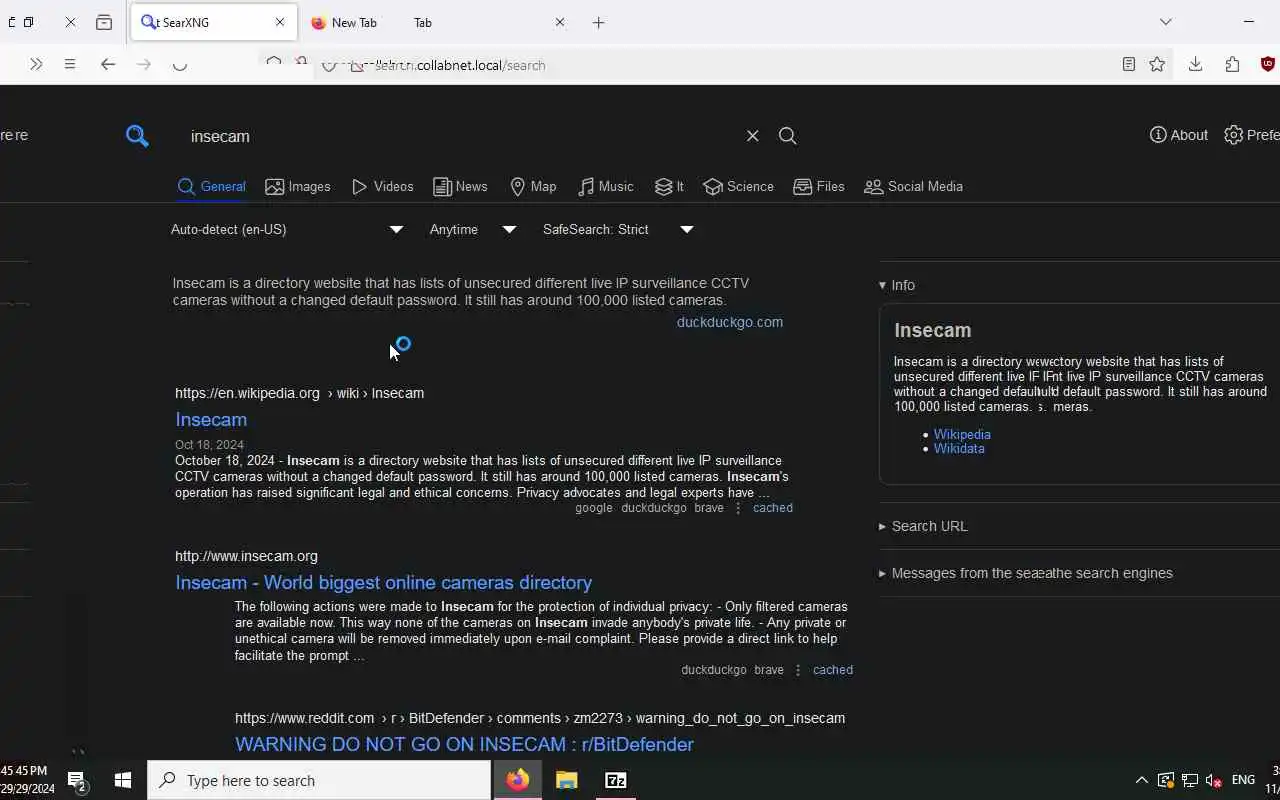This screenshot has width=1280, height=800.
Task: Expand the Search URL section
Action: (923, 526)
